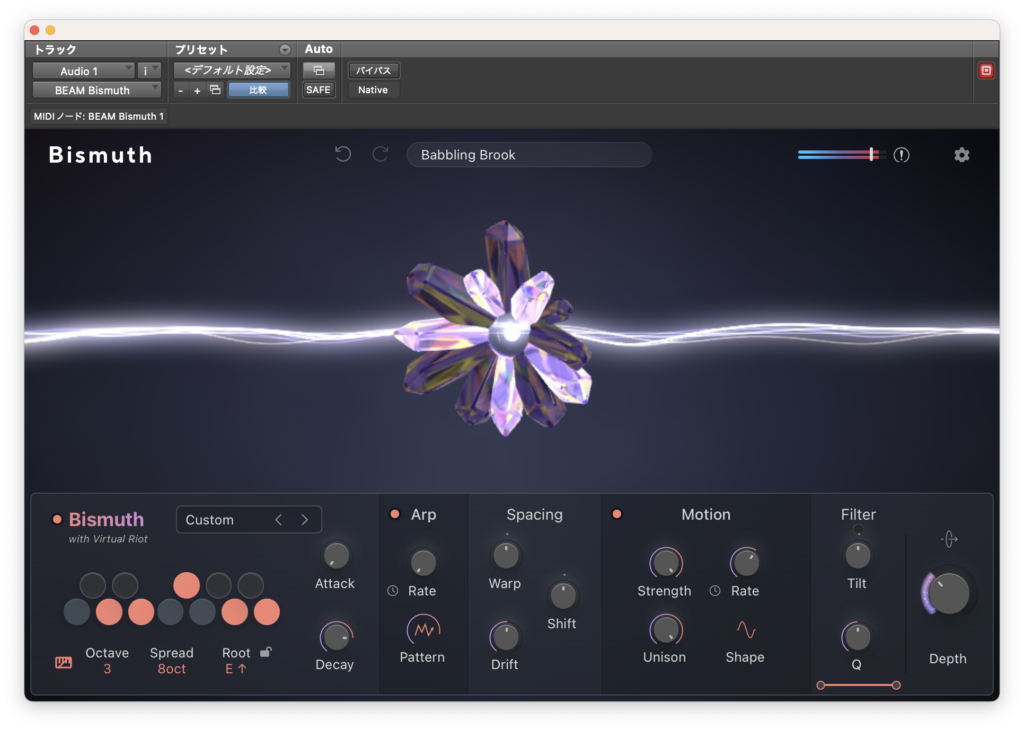This screenshot has width=1024, height=730.
Task: Select the Arp Pattern waveform icon
Action: (x=423, y=629)
